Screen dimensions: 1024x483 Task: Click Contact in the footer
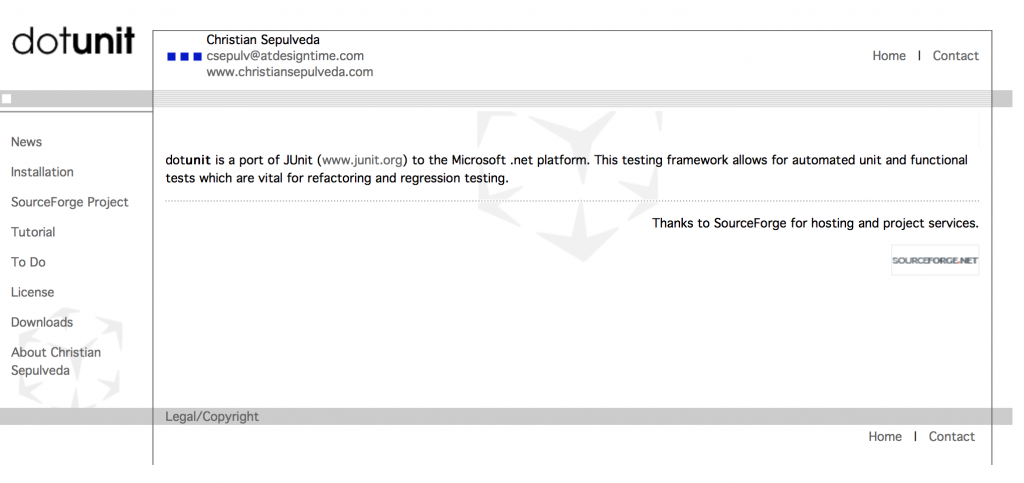coord(952,437)
